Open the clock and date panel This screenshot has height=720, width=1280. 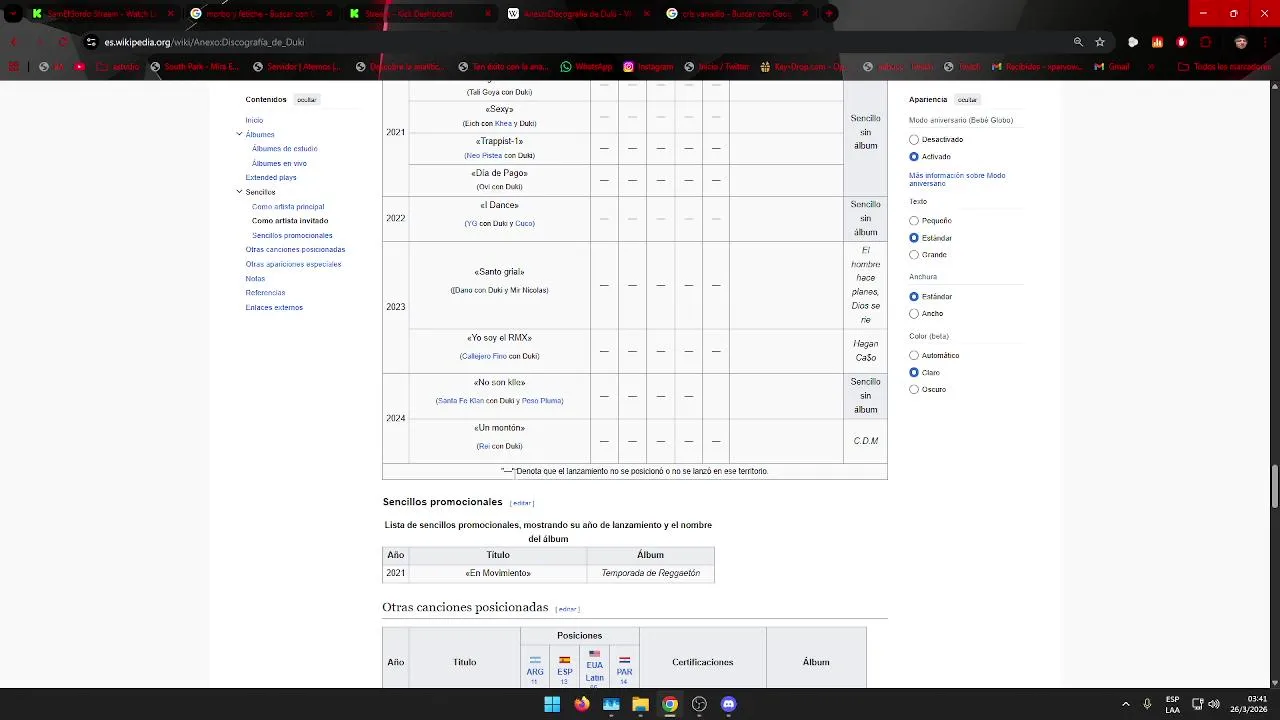pos(1249,704)
